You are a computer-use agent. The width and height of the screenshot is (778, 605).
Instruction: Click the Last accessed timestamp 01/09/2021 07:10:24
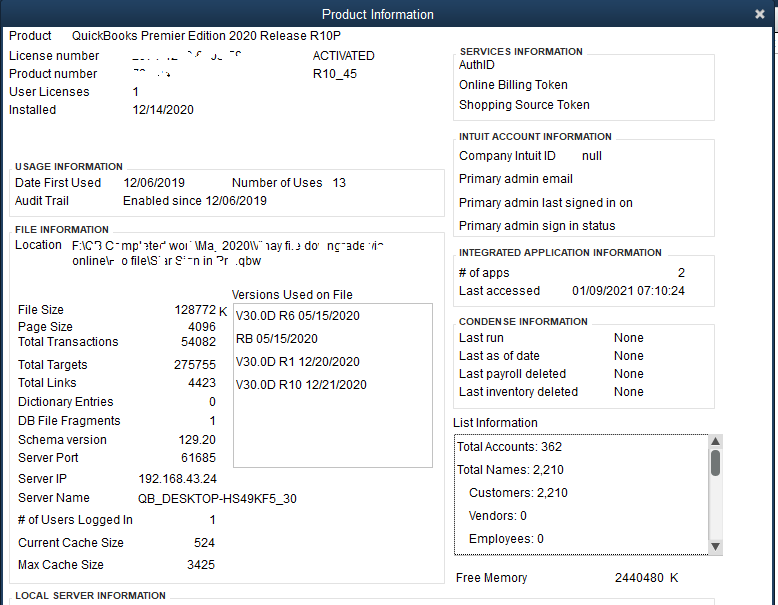628,291
